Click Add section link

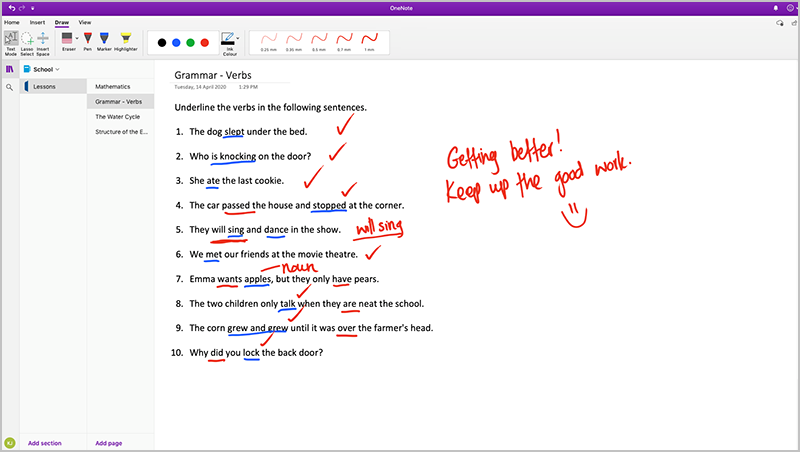coord(46,442)
